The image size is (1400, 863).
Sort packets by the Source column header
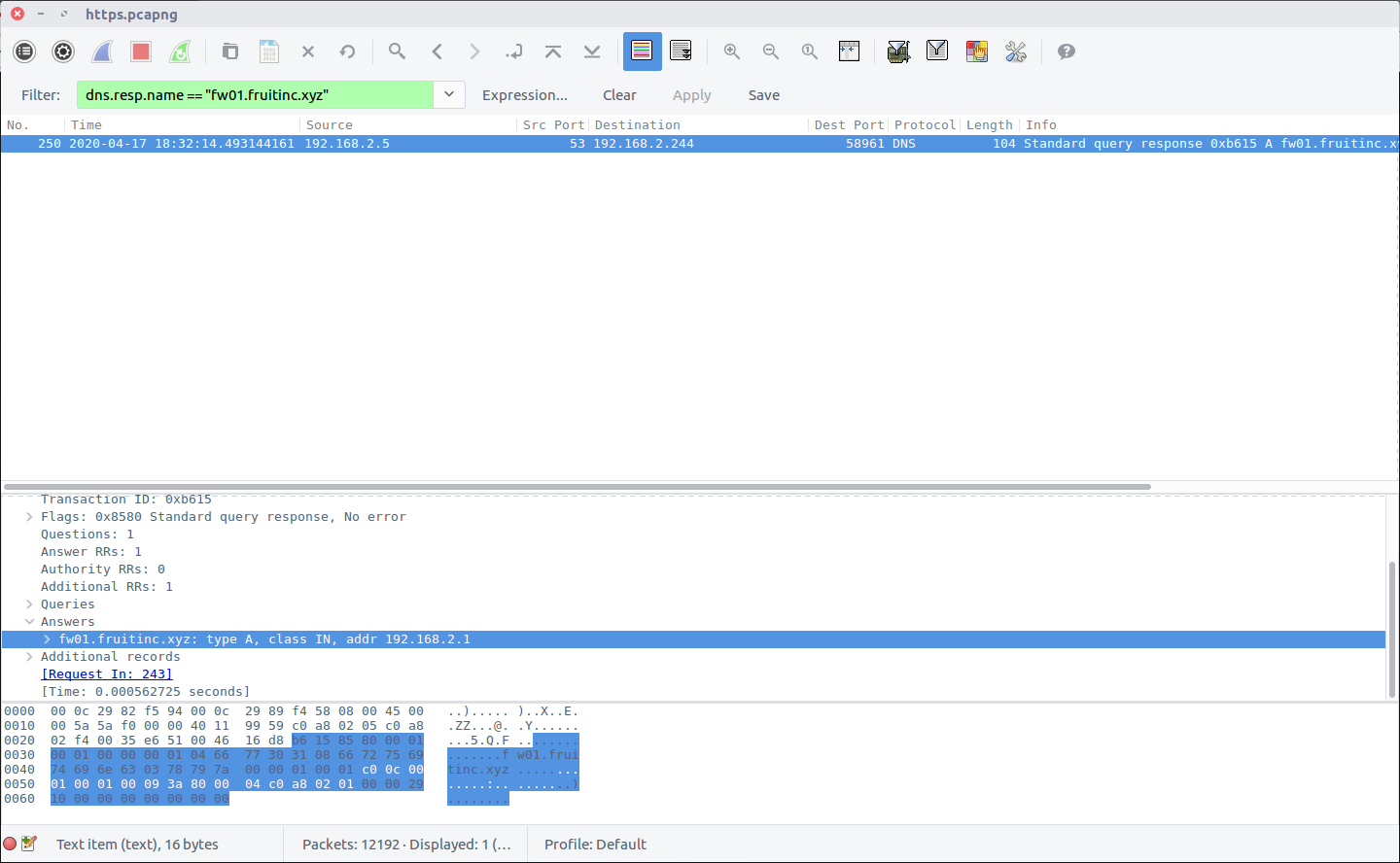(x=330, y=124)
